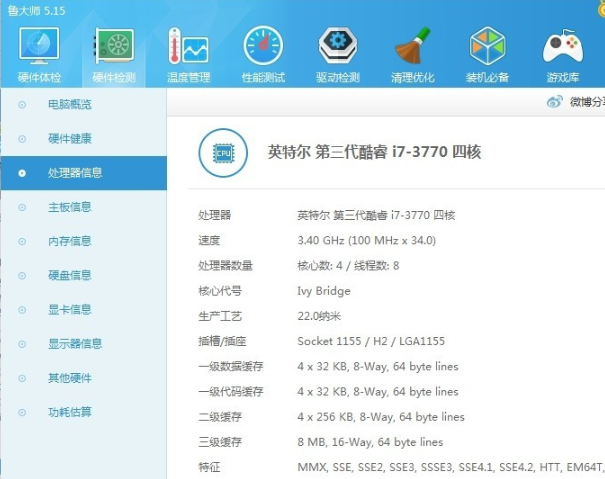This screenshot has height=479, width=605.
Task: Open the 温度管理 temperature management icon
Action: pos(188,46)
